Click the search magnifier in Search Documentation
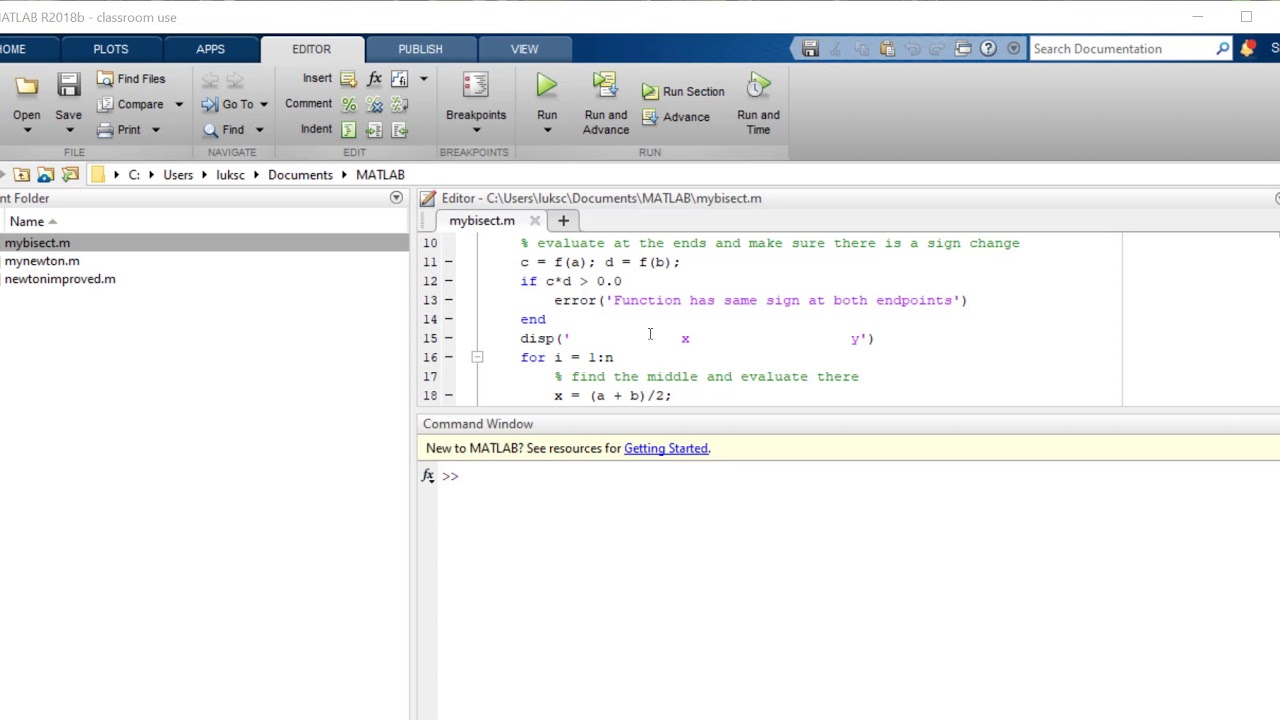 click(1222, 49)
